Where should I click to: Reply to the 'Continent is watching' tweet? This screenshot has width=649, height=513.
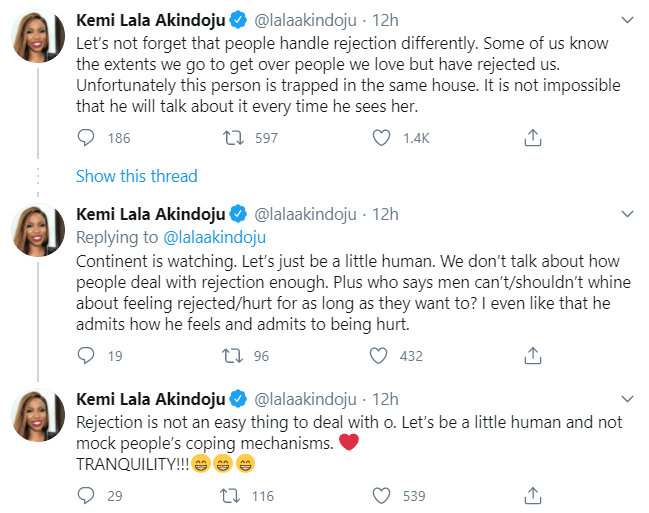click(86, 355)
